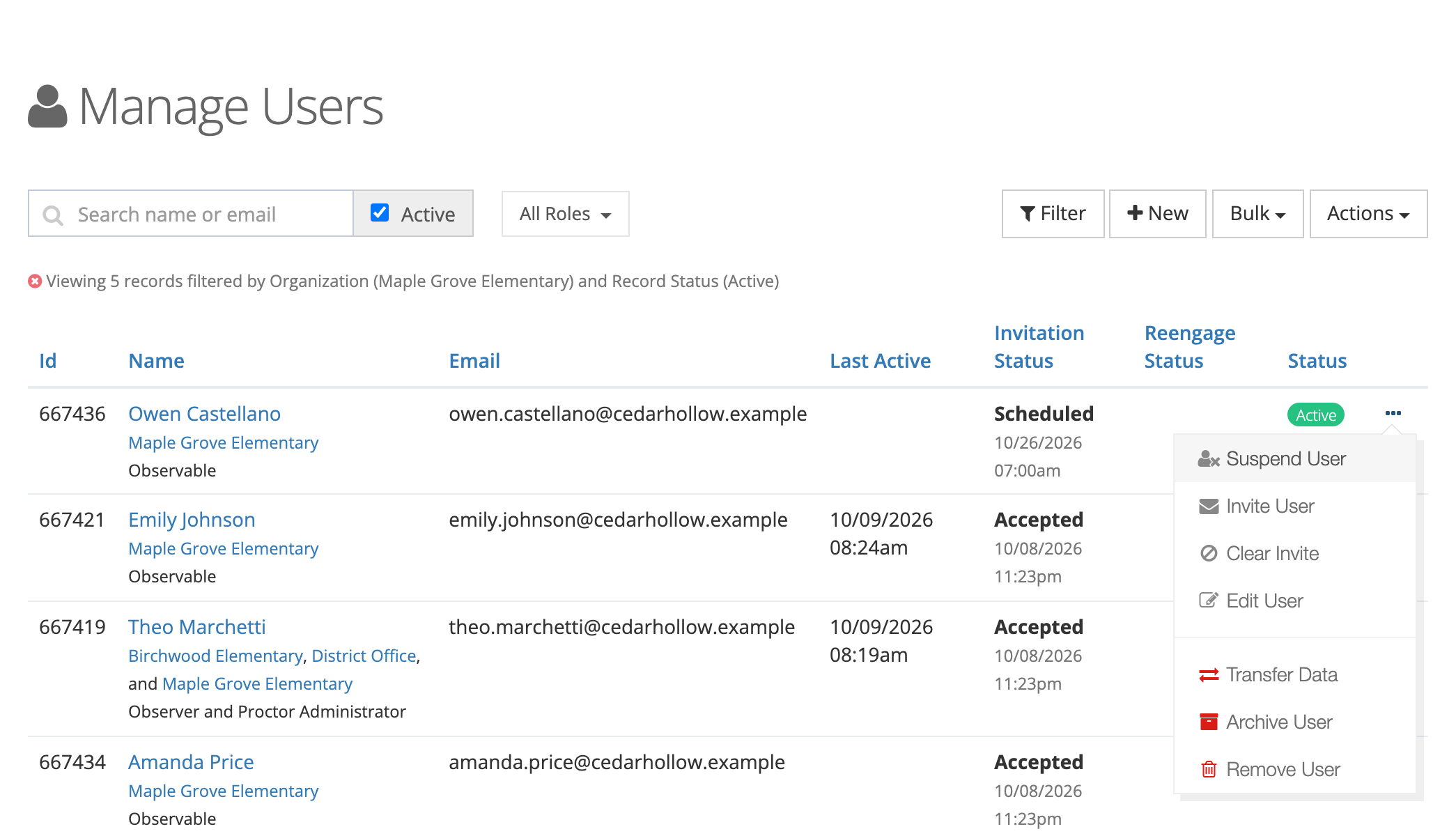Click the pencil icon for Edit User
1456x836 pixels.
pyautogui.click(x=1209, y=601)
